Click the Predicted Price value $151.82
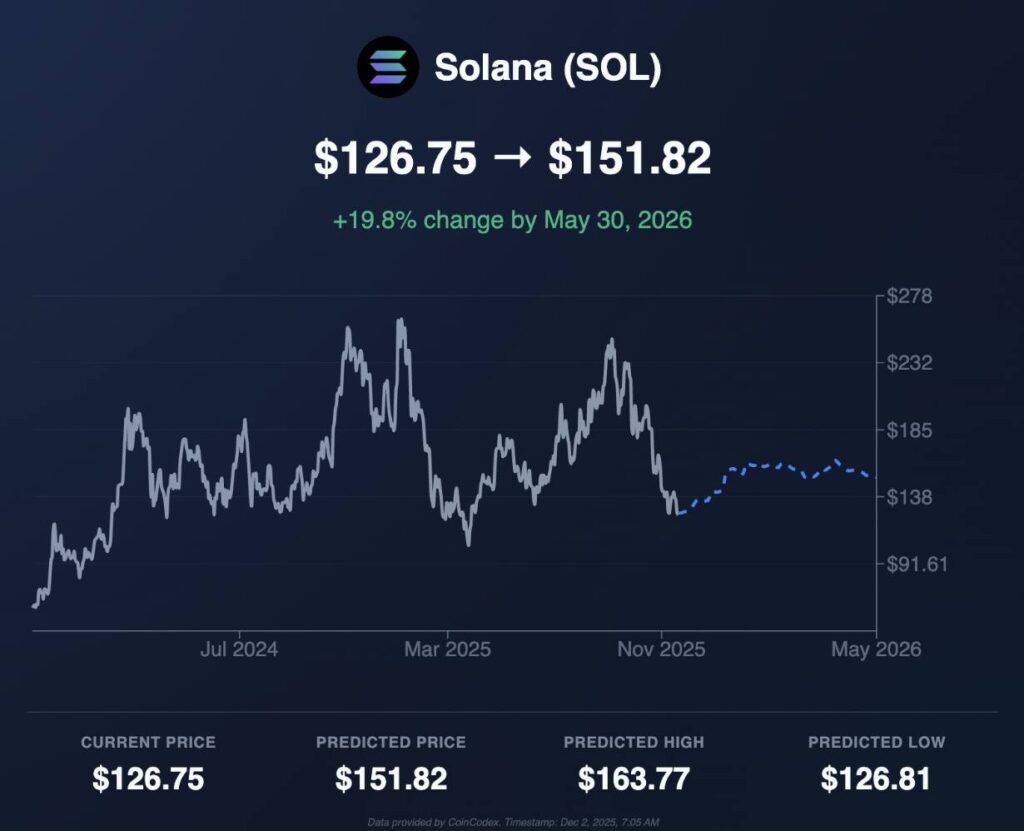 pos(391,779)
